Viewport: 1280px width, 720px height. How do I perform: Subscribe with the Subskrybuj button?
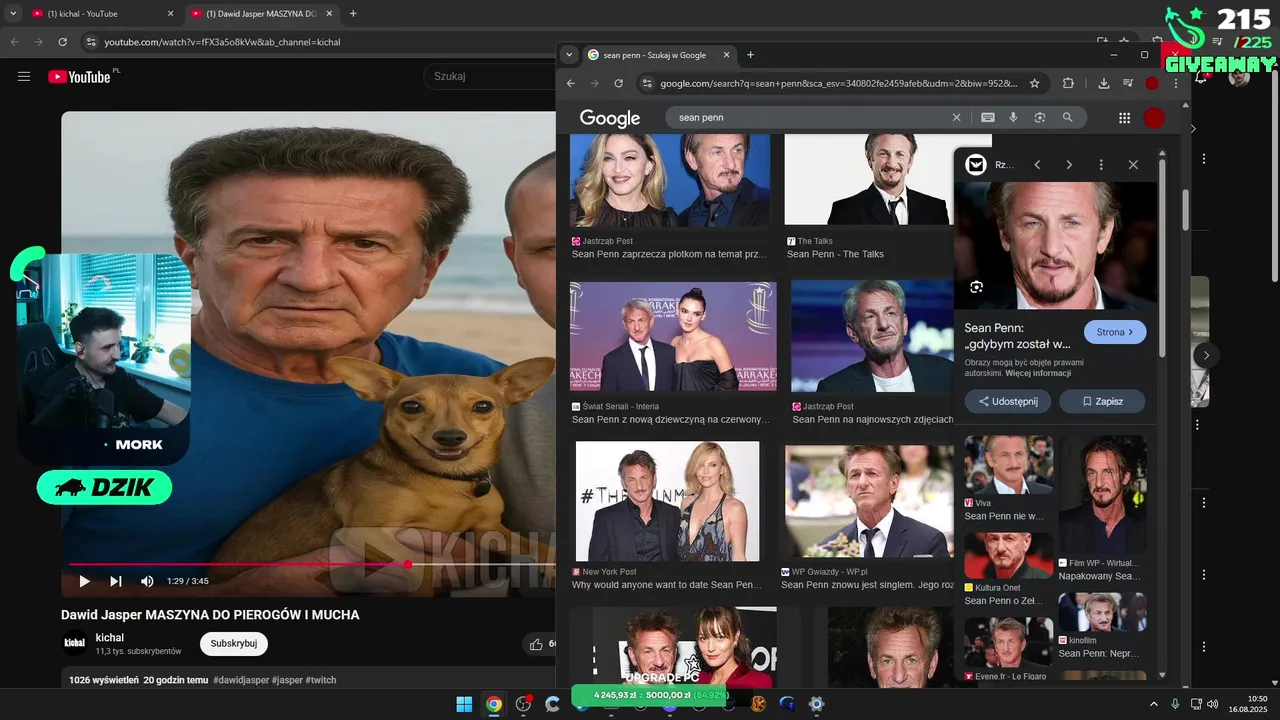(234, 643)
